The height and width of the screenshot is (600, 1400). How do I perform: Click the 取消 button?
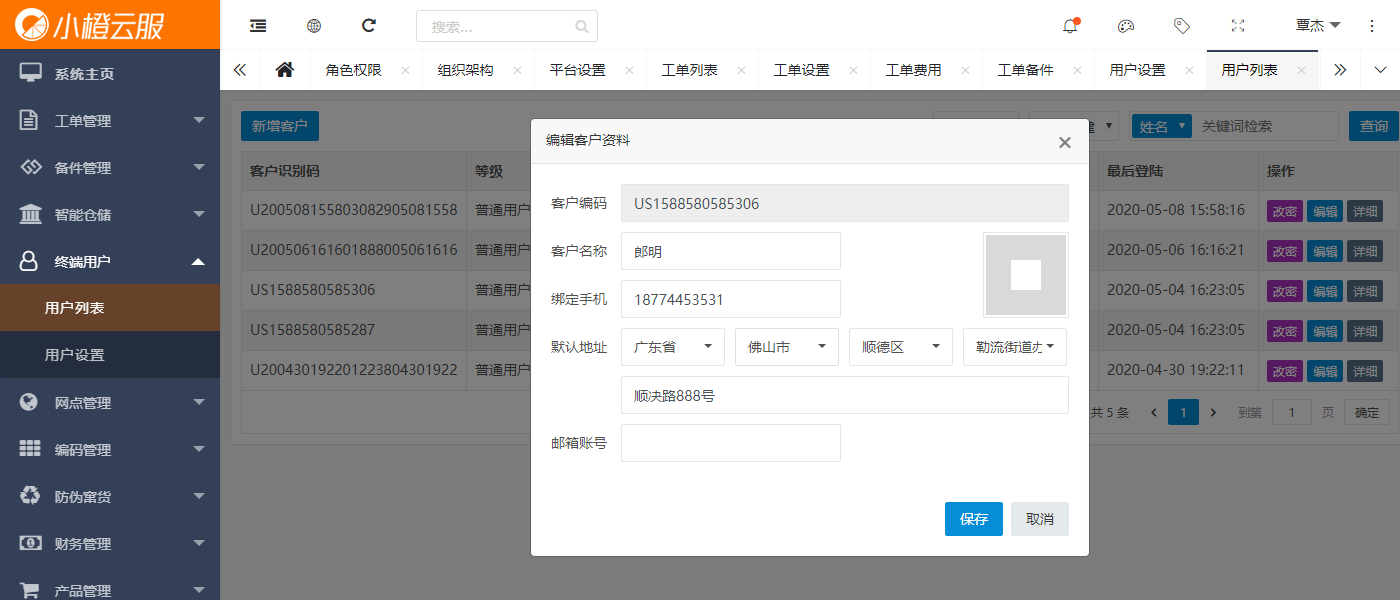click(x=1040, y=519)
